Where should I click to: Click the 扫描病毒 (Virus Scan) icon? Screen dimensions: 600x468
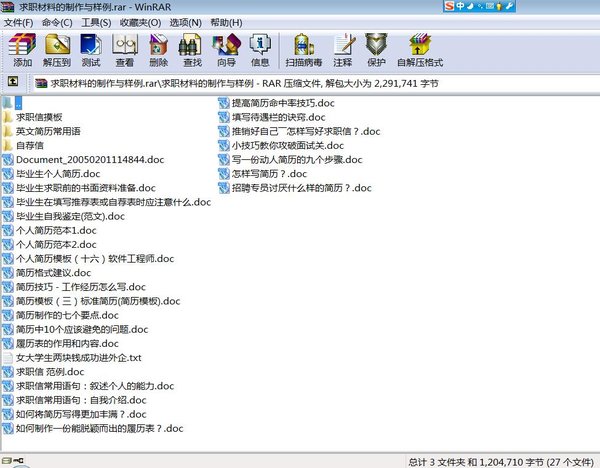pos(303,50)
